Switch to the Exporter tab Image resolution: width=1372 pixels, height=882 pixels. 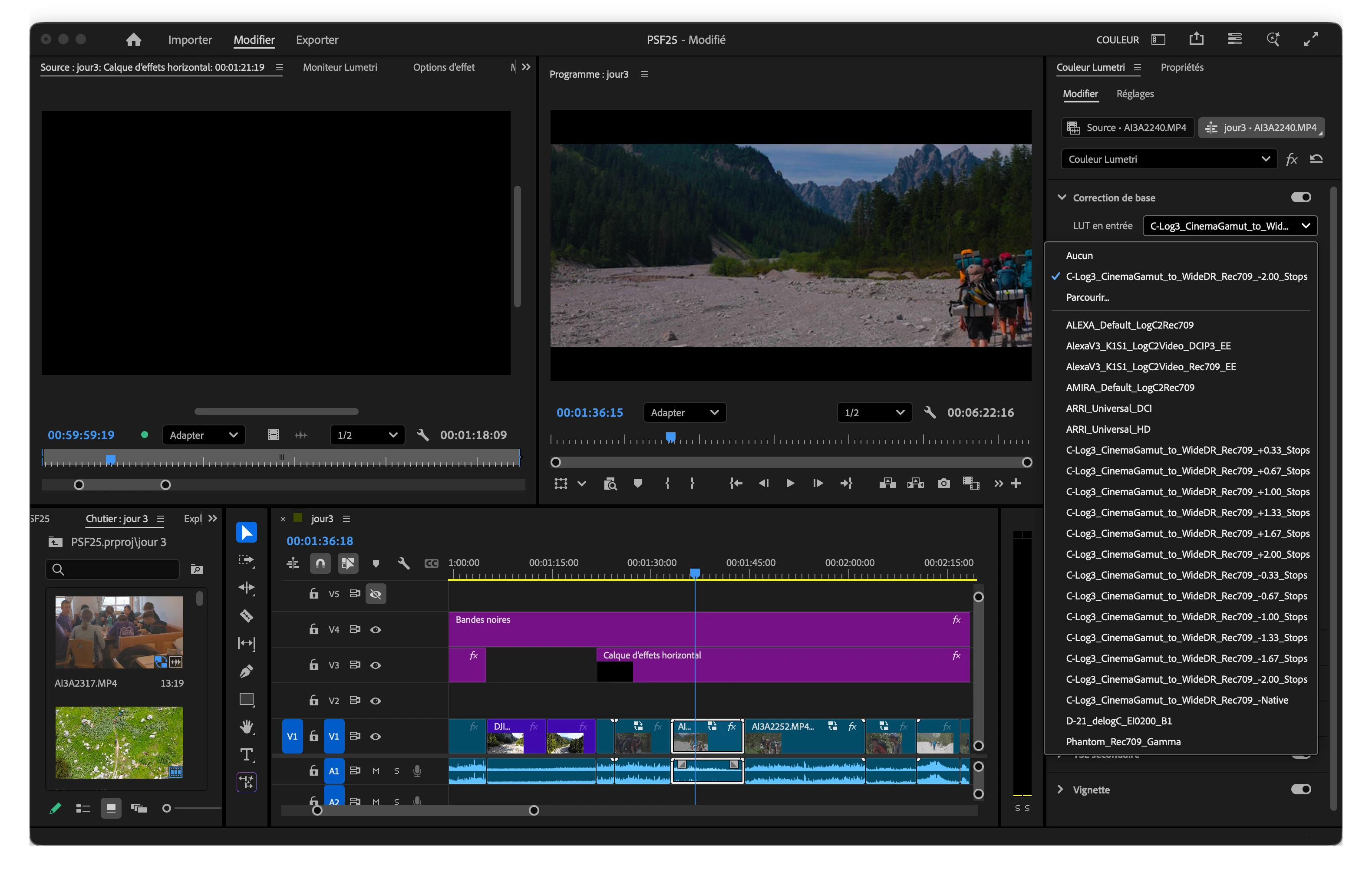click(317, 39)
